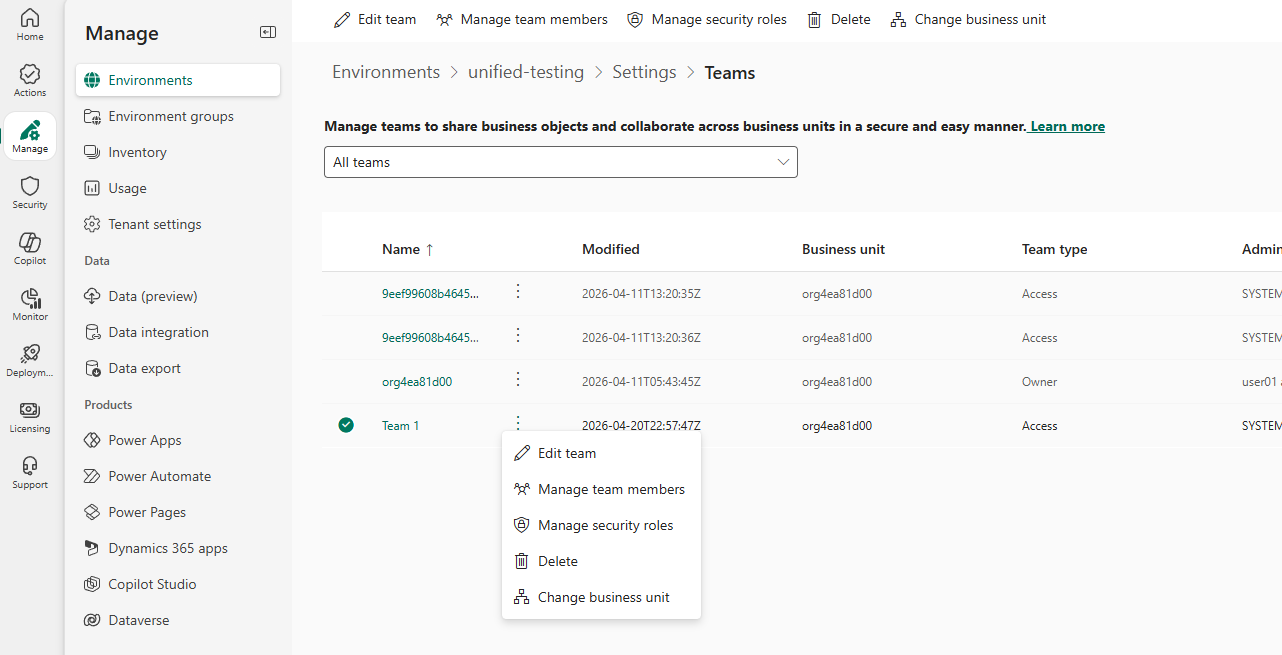Go to Environments in Manage pane
Image resolution: width=1282 pixels, height=655 pixels.
[x=178, y=80]
